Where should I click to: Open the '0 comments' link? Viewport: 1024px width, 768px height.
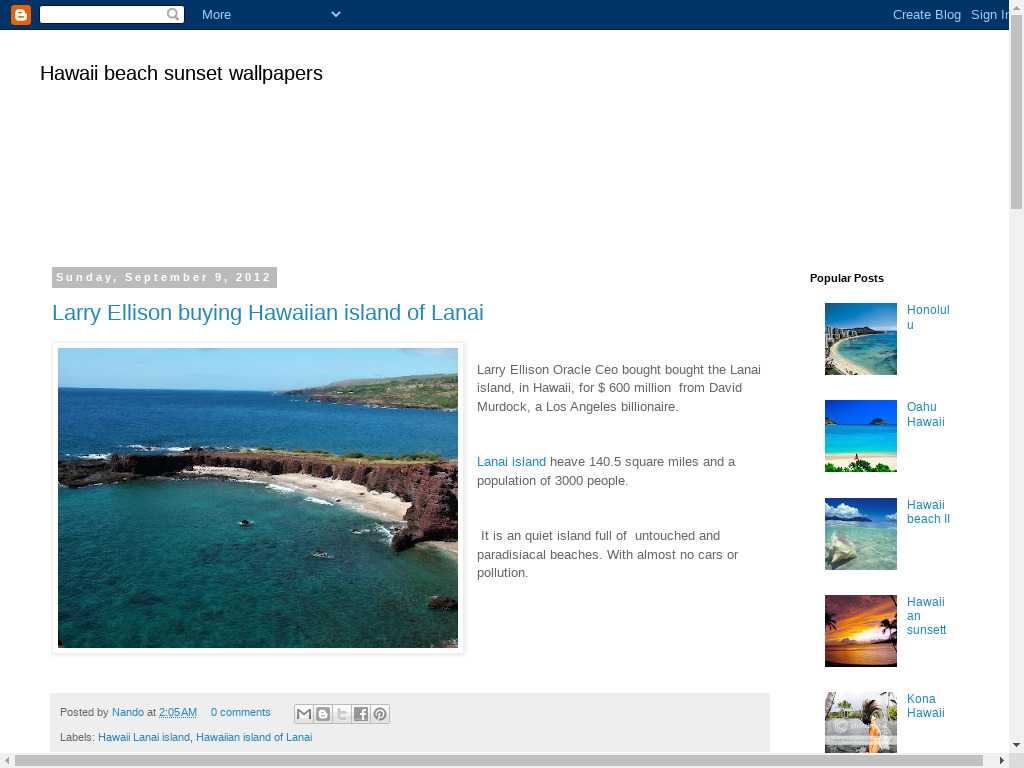[x=240, y=713]
